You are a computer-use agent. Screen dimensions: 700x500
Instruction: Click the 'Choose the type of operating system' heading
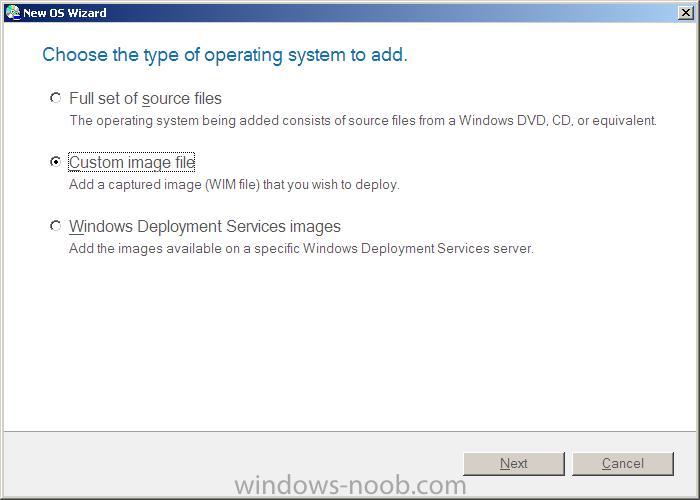coord(225,55)
